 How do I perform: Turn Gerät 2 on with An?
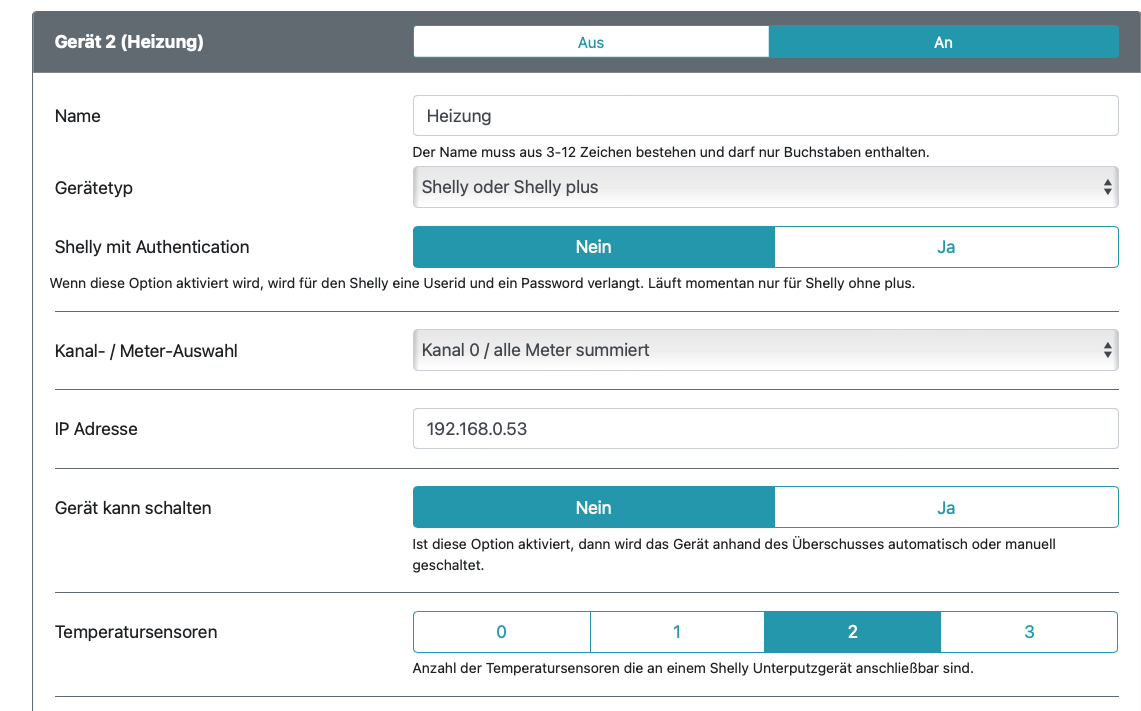coord(943,42)
